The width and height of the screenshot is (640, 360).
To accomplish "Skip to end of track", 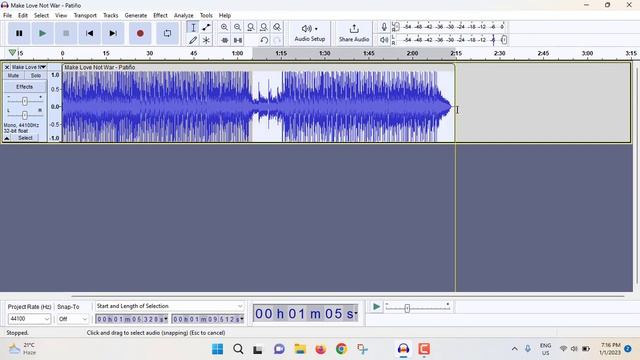I will coord(113,33).
